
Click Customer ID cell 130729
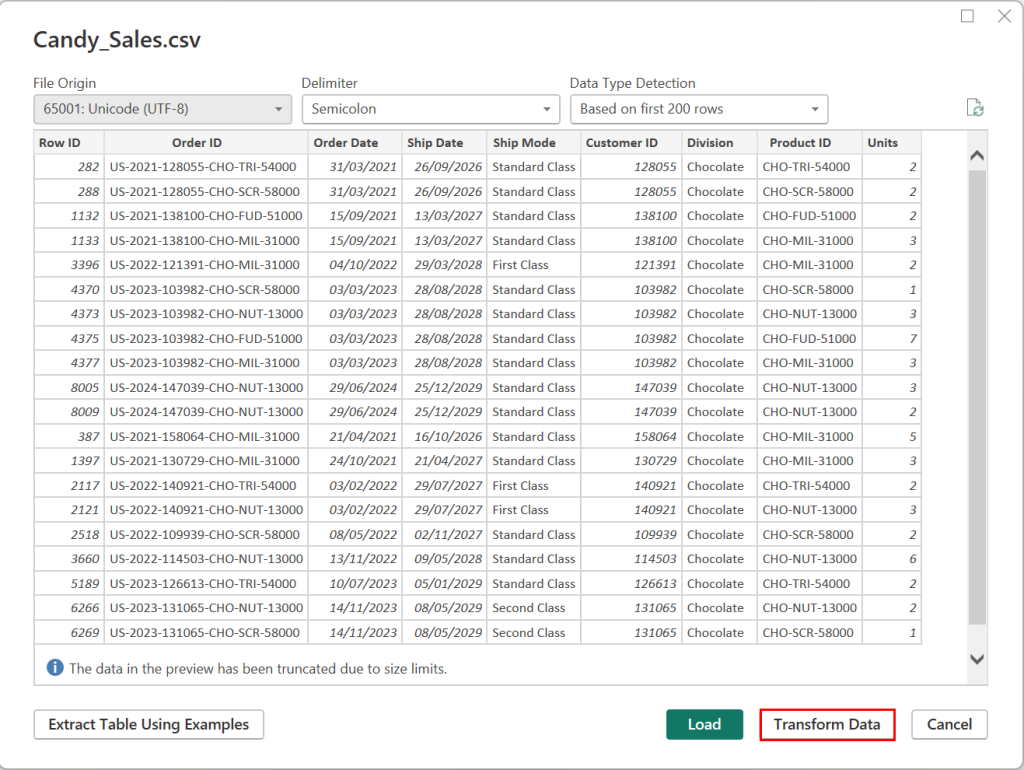coord(631,461)
